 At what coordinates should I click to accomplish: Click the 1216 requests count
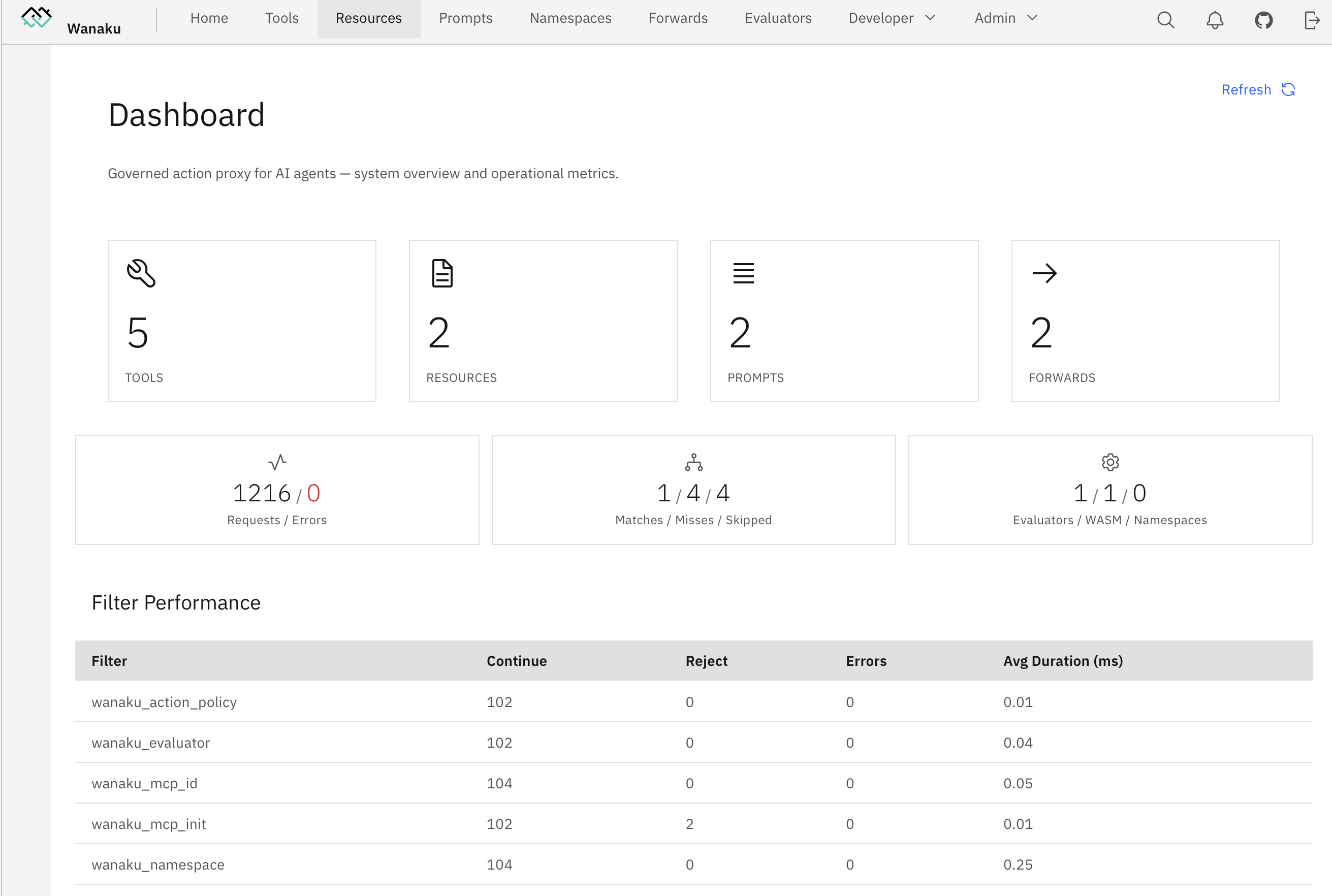[x=262, y=493]
